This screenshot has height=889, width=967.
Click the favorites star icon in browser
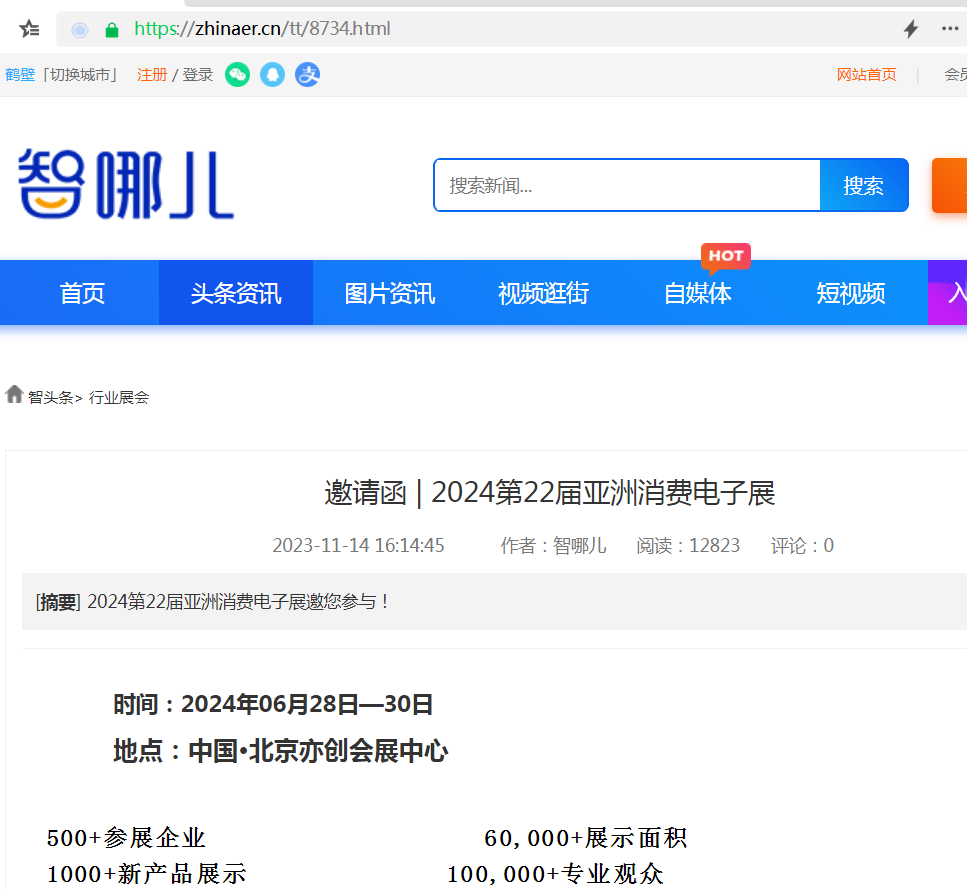point(30,29)
